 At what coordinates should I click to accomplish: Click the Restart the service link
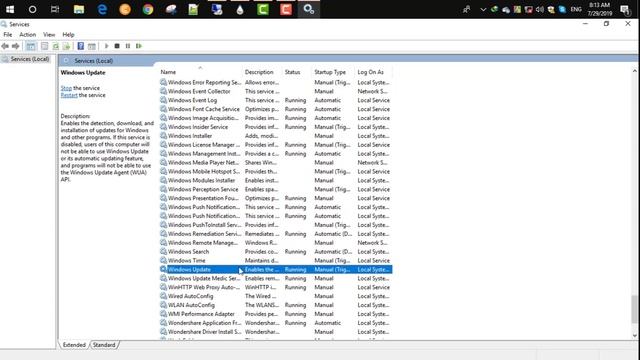point(69,95)
